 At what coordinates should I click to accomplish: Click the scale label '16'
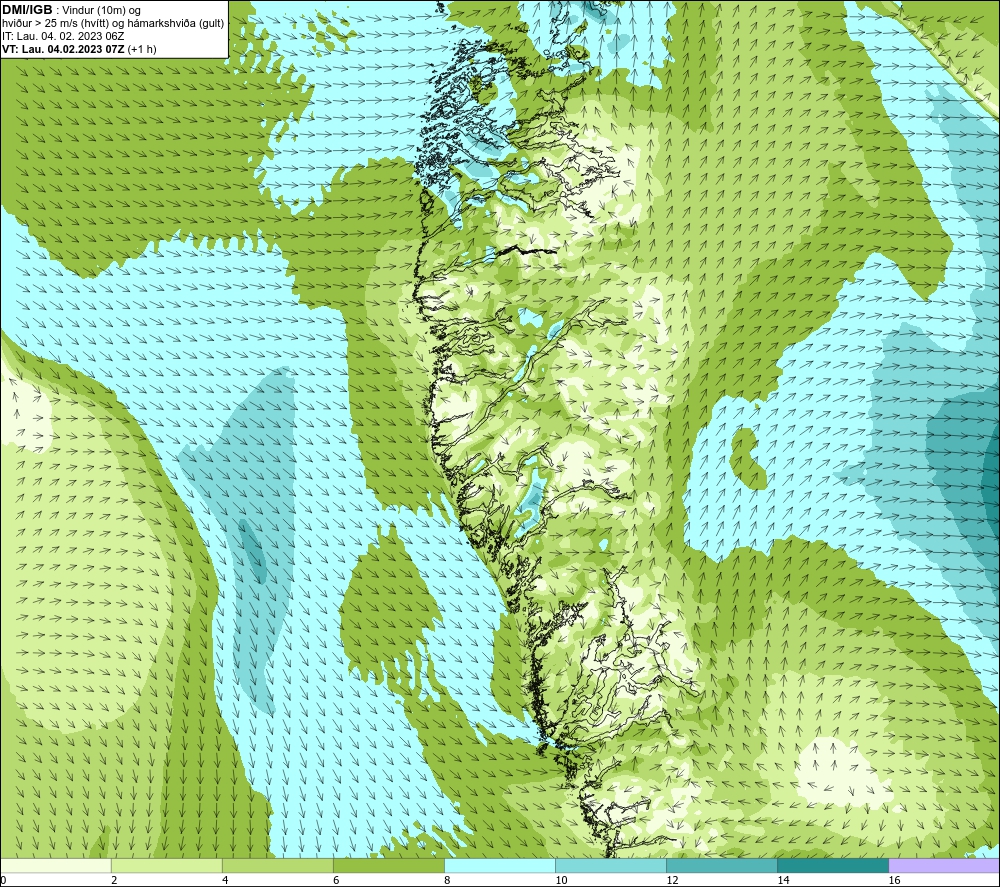click(x=894, y=881)
